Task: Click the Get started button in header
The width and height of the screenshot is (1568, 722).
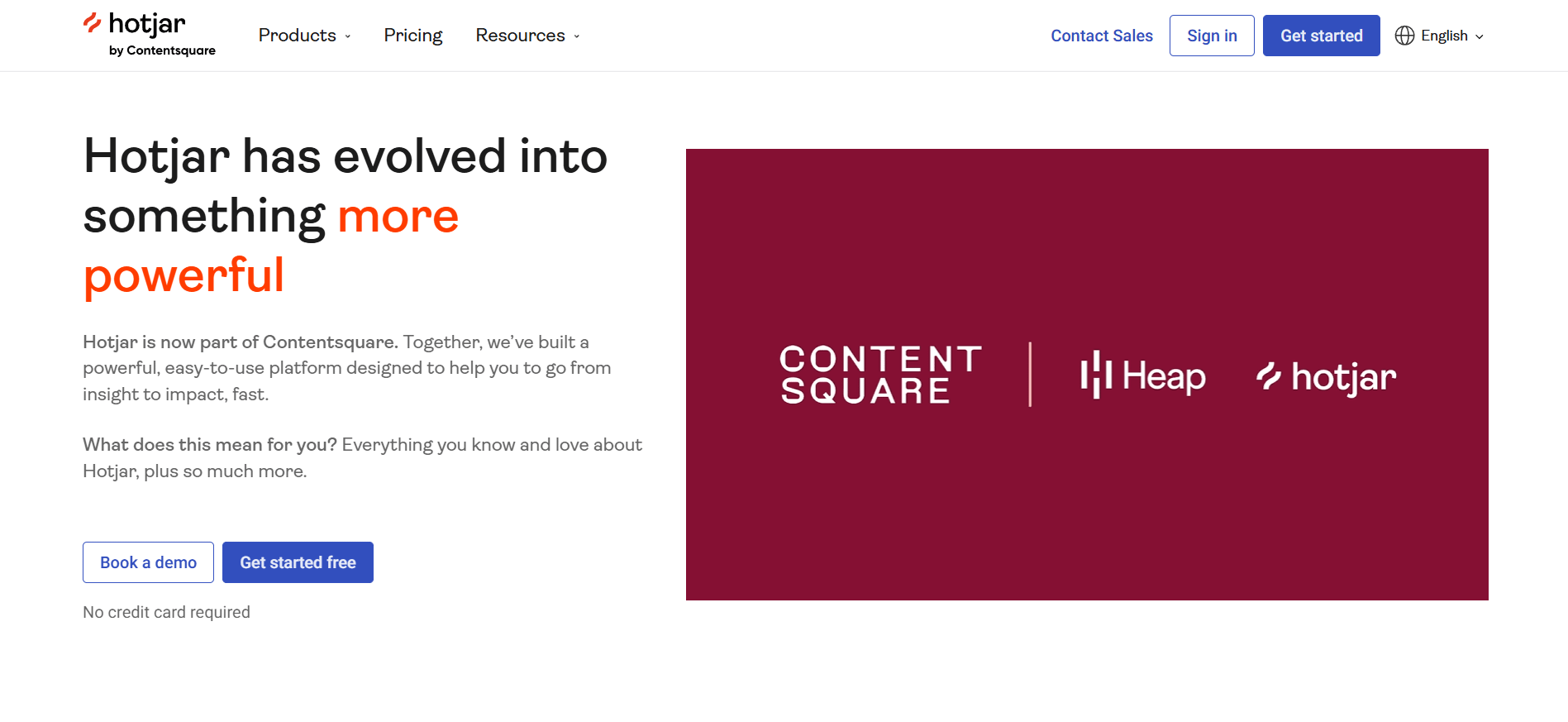Action: point(1321,36)
